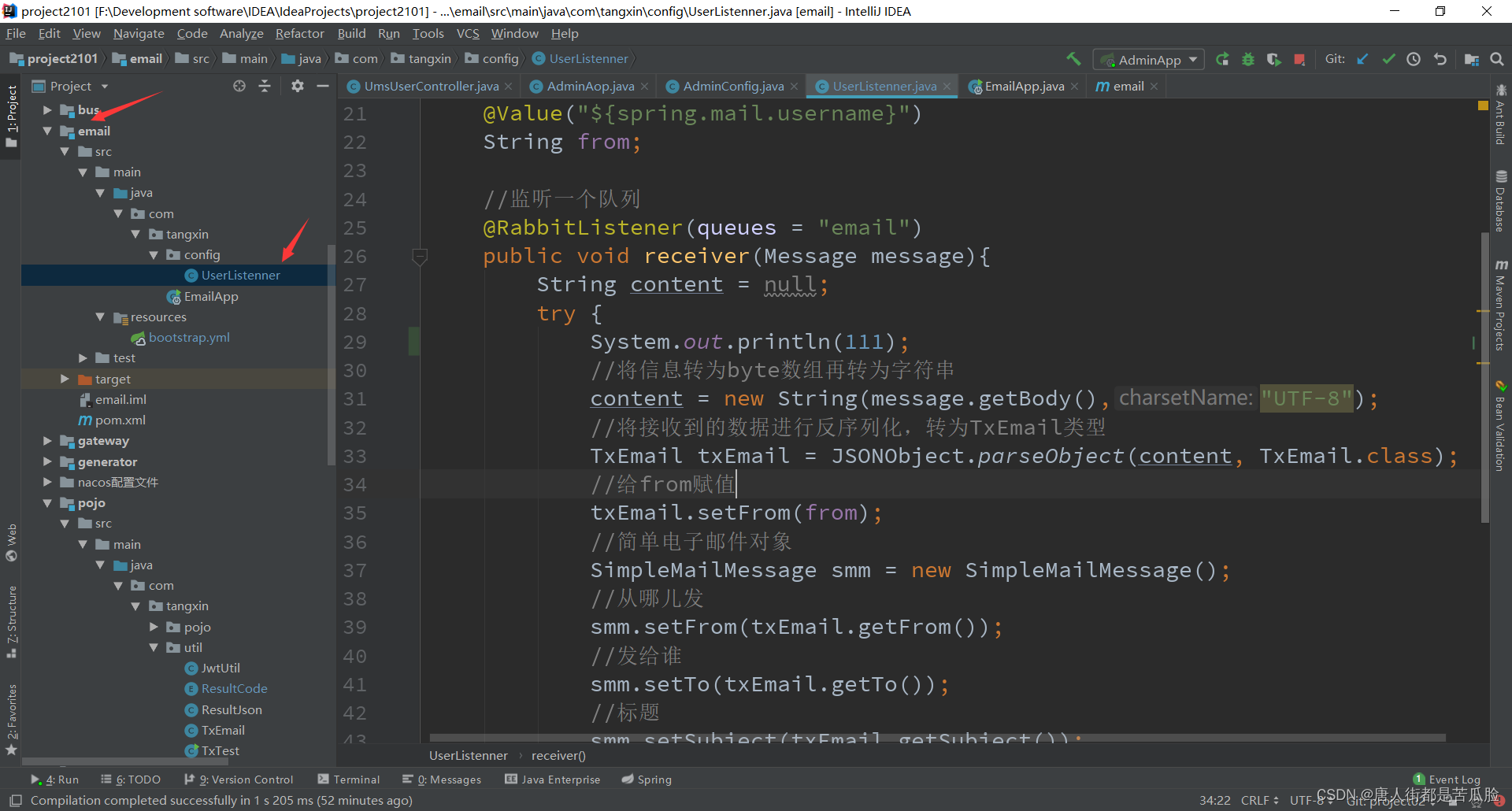The image size is (1512, 811).
Task: Open the Web tool window
Action: pos(11,542)
